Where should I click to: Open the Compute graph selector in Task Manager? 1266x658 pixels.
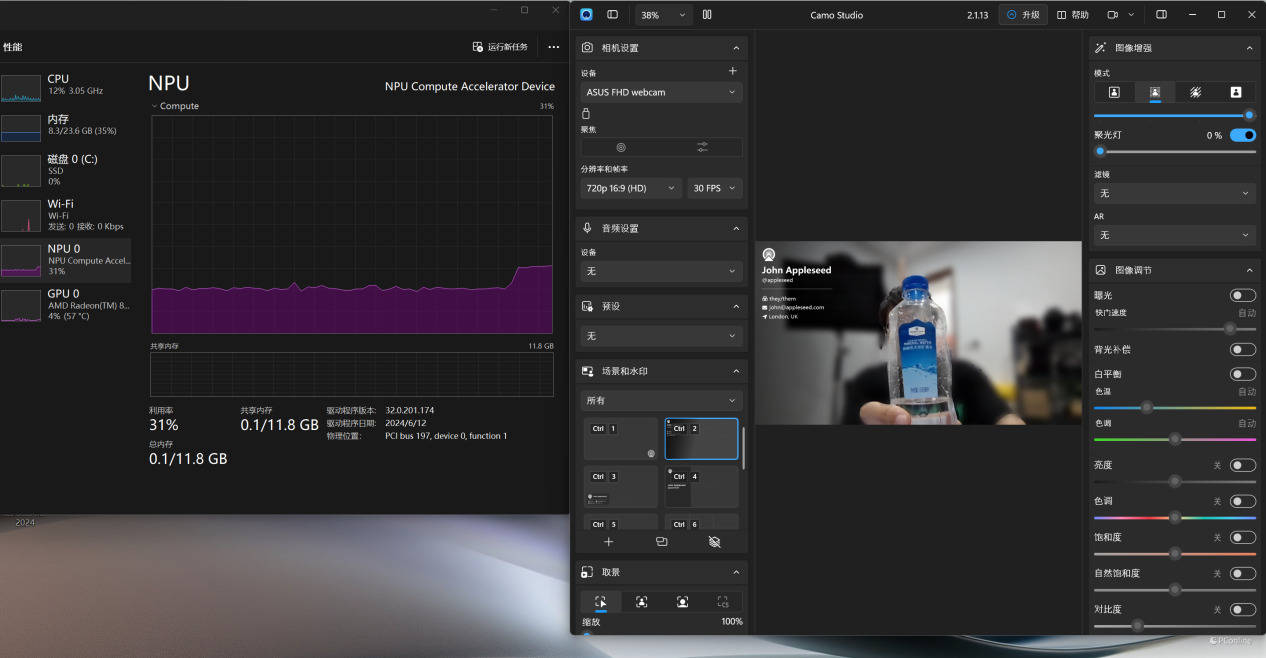tap(175, 106)
